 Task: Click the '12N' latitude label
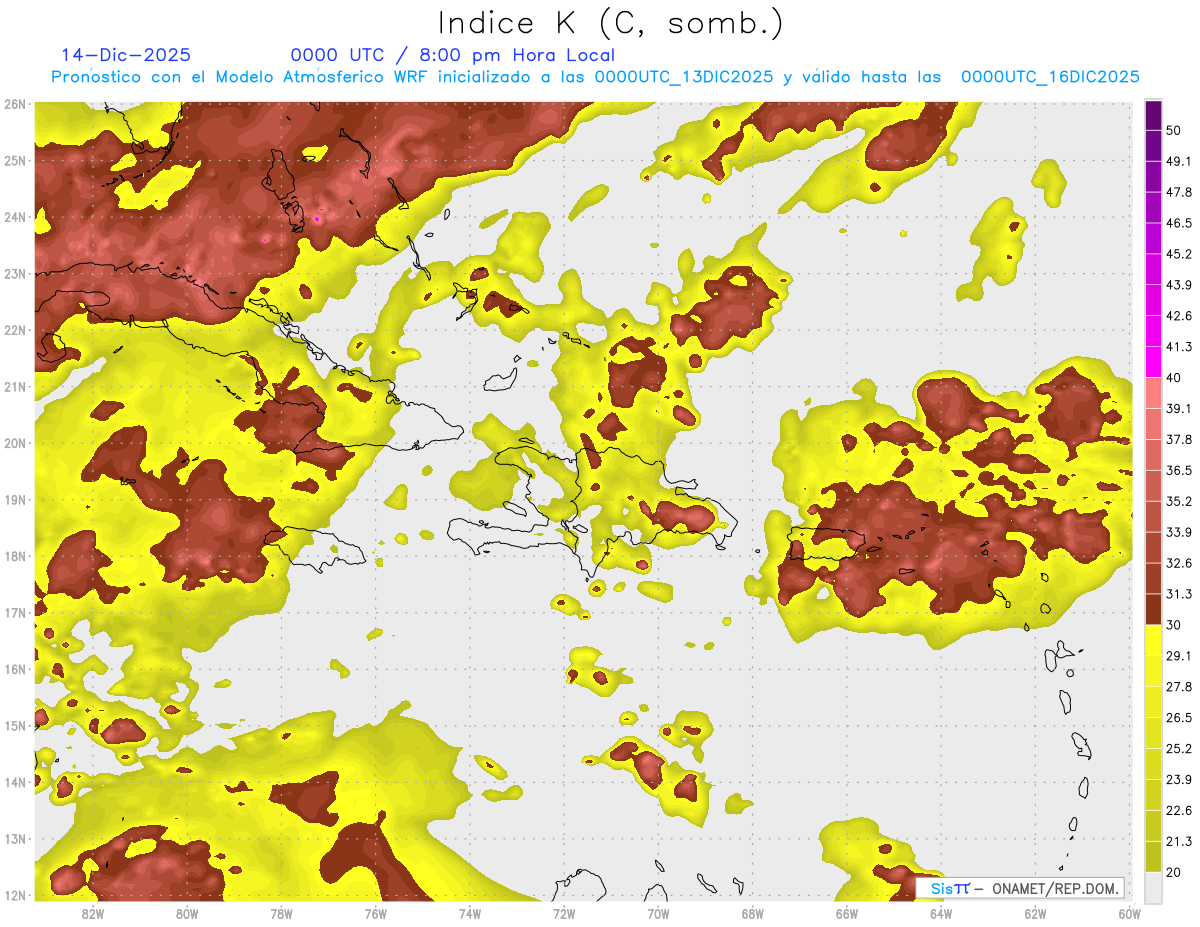(15, 896)
